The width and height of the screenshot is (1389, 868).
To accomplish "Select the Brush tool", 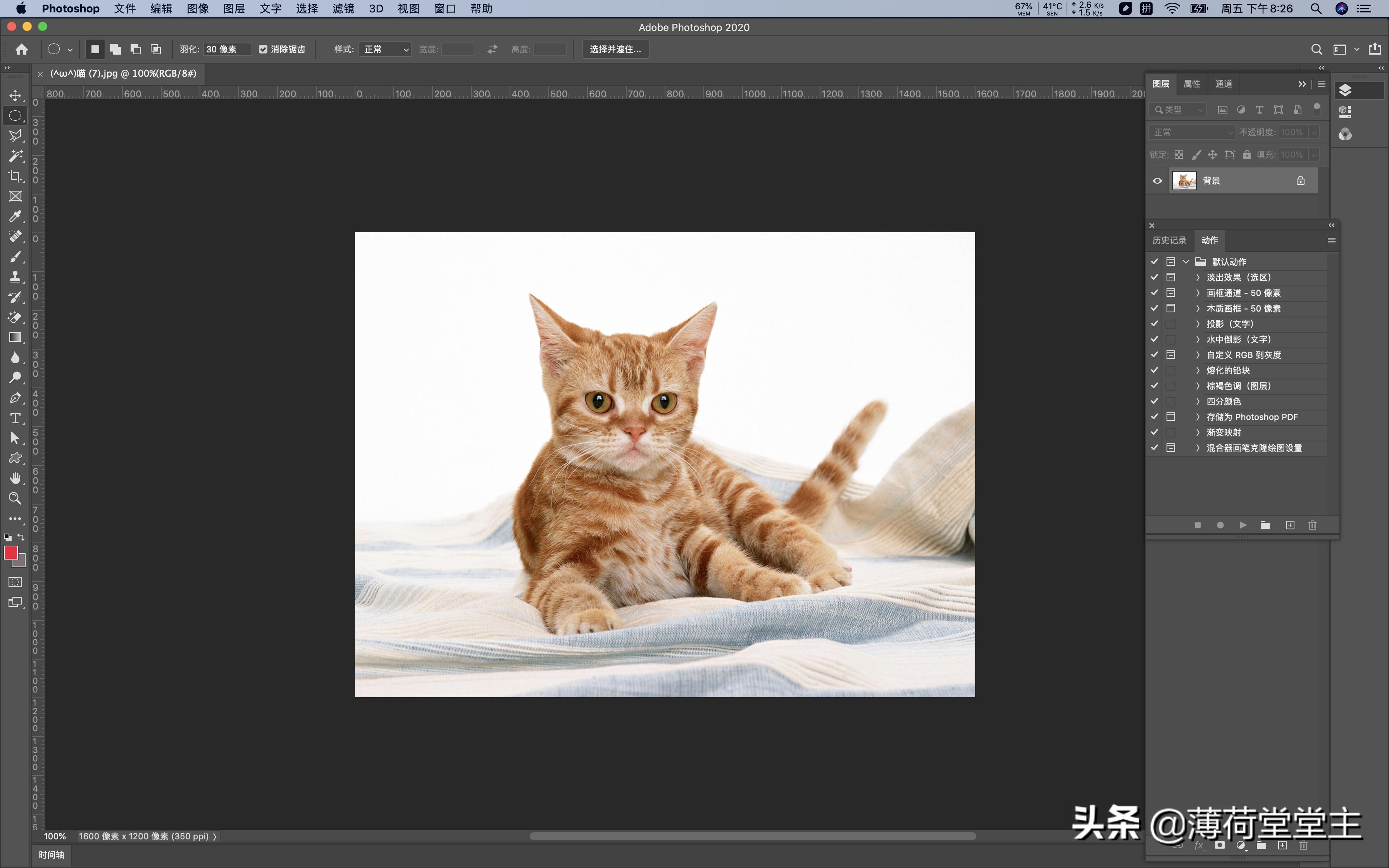I will [15, 257].
